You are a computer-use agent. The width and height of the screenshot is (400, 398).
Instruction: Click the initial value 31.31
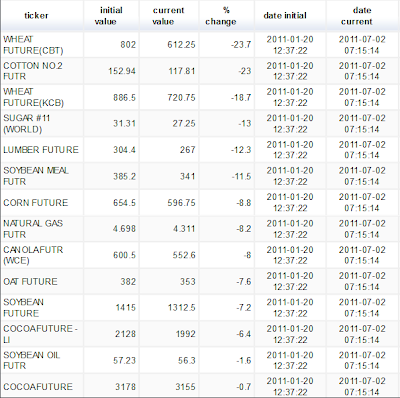point(124,123)
